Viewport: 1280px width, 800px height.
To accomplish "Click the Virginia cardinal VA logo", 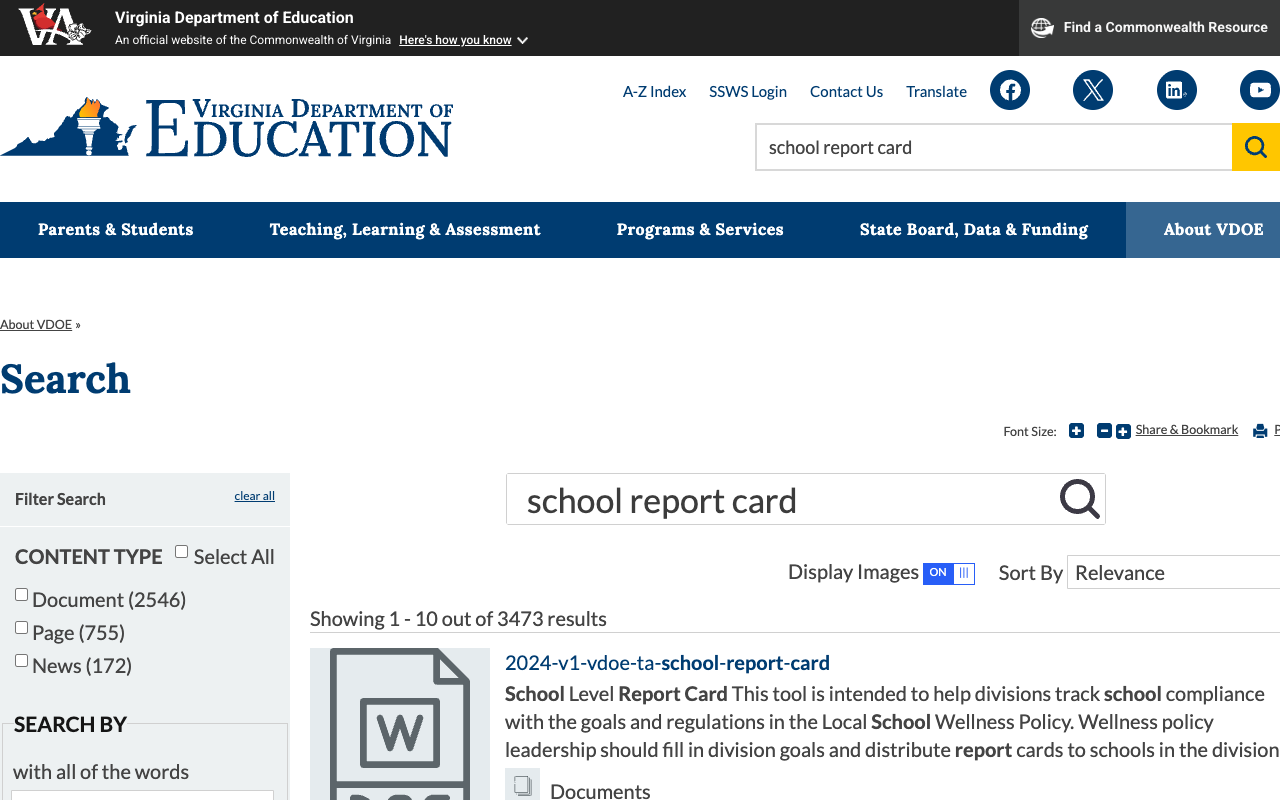I will [x=55, y=26].
